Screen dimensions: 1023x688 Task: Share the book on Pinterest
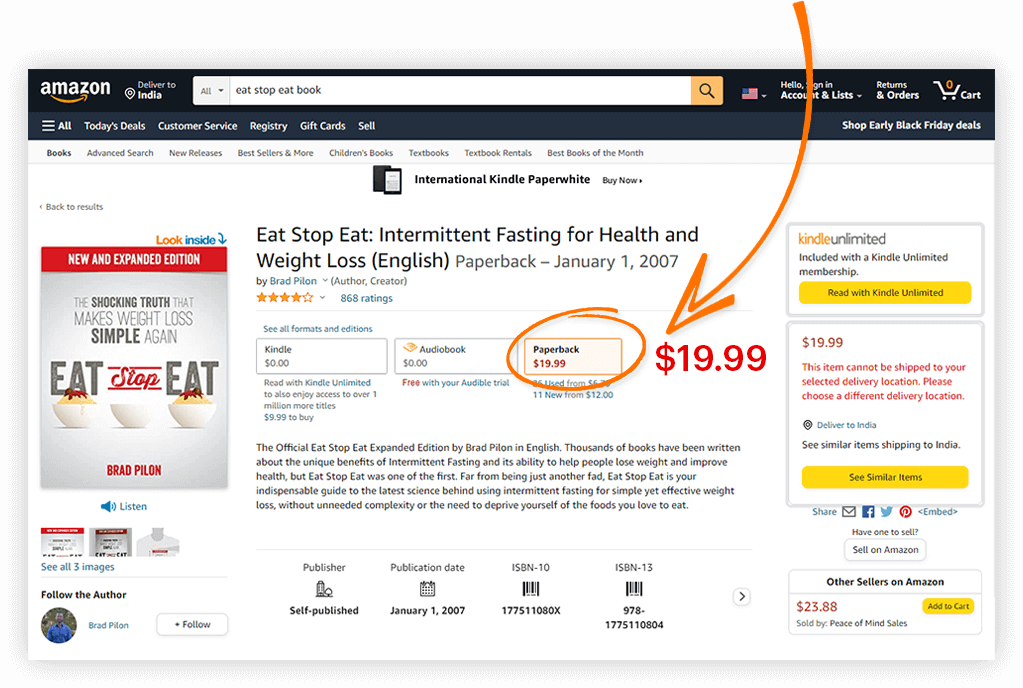click(905, 512)
